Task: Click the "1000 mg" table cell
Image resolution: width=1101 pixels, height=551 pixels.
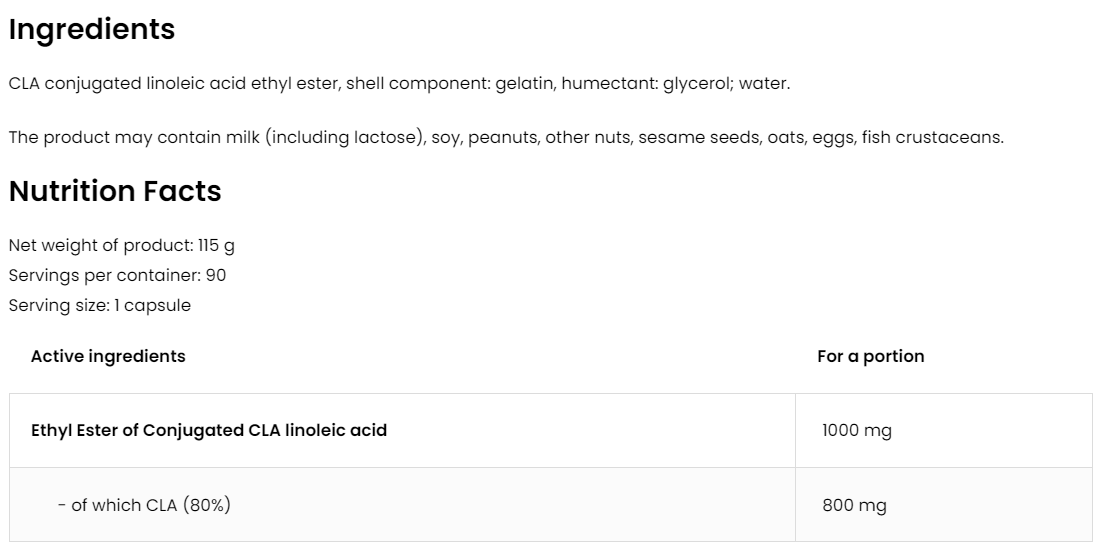Action: pyautogui.click(x=856, y=431)
